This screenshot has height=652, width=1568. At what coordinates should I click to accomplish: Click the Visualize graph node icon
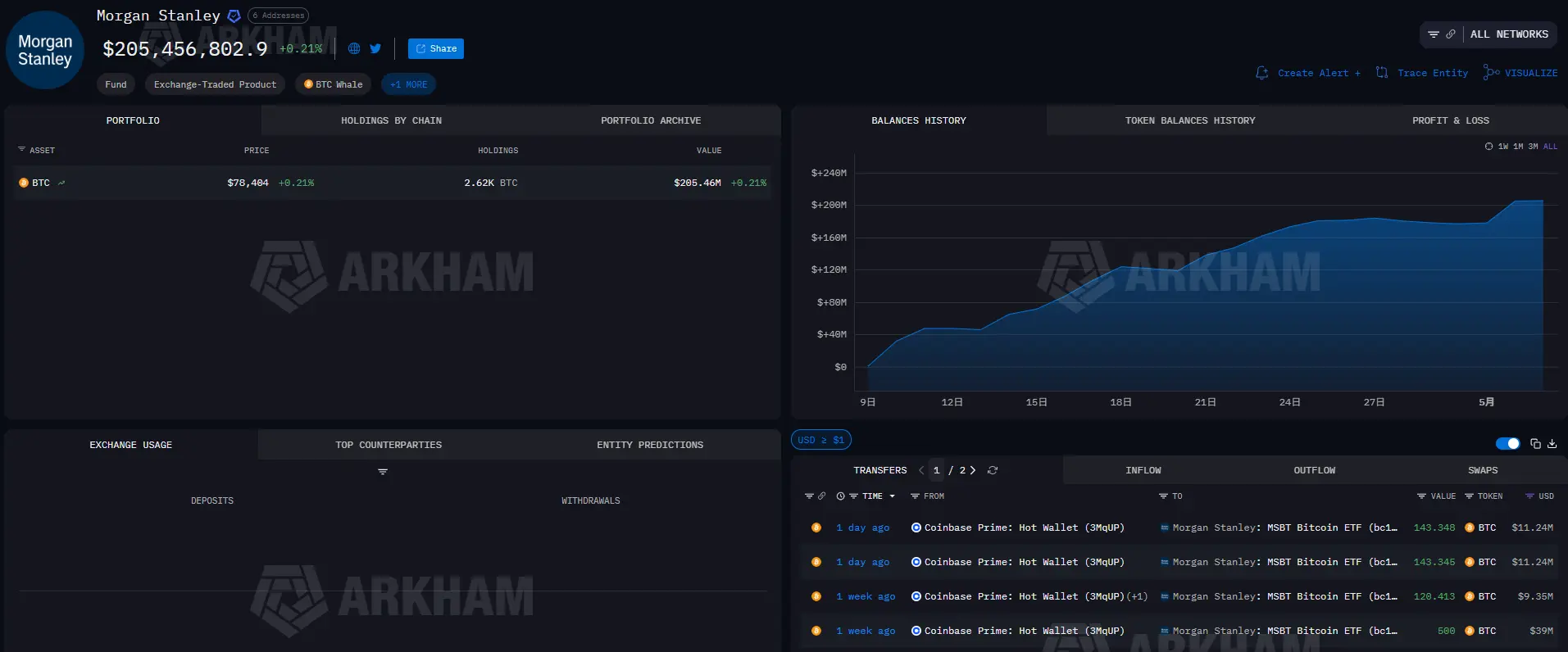pos(1492,73)
